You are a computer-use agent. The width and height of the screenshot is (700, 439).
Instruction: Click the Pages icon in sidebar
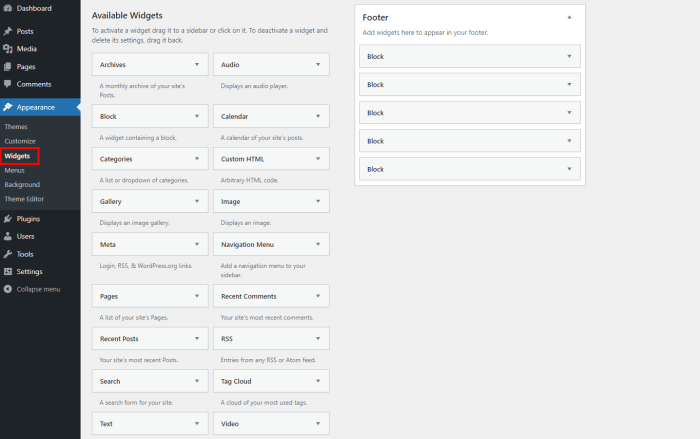8,67
